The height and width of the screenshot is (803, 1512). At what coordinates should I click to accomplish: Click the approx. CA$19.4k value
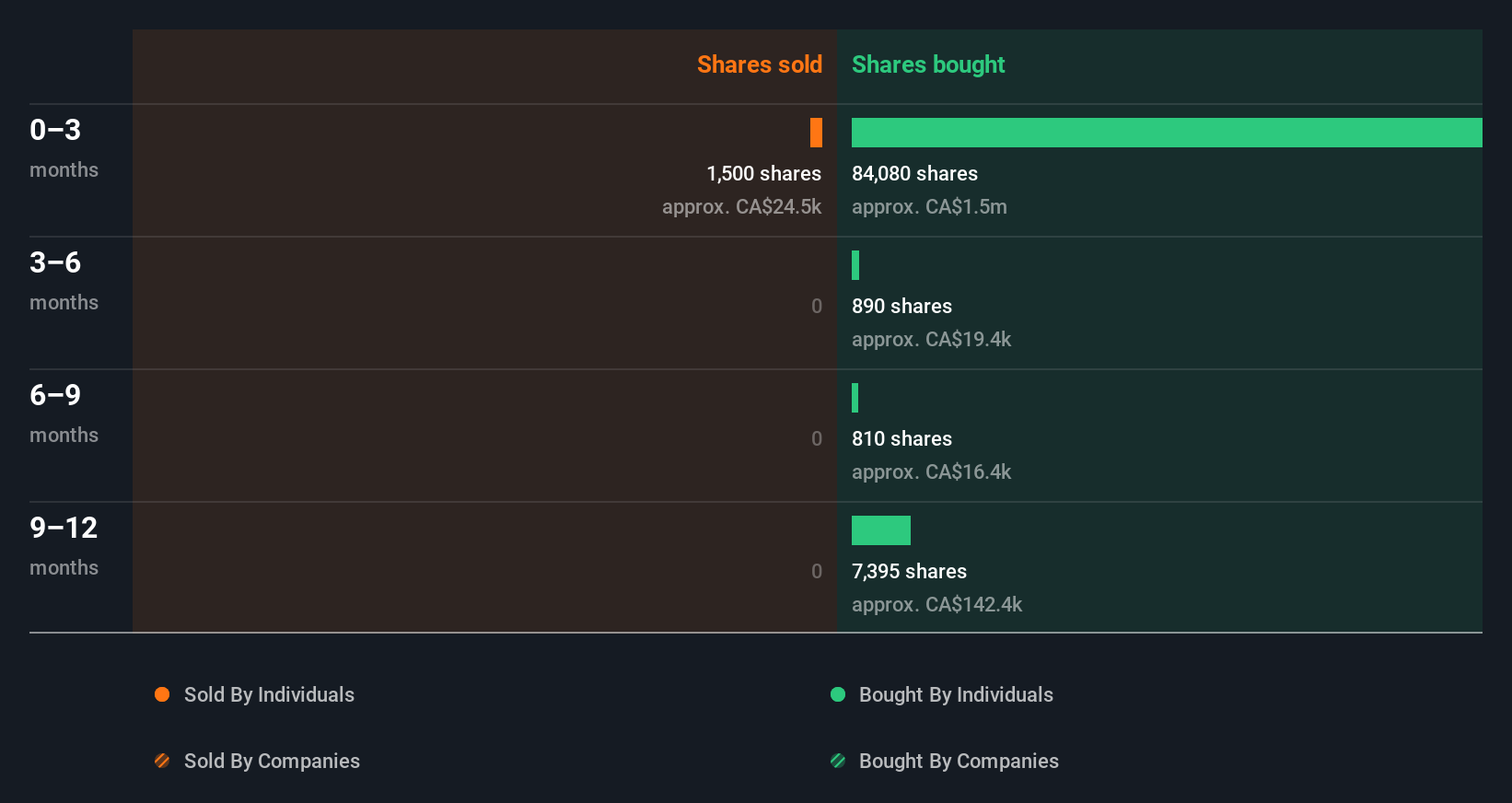[931, 339]
